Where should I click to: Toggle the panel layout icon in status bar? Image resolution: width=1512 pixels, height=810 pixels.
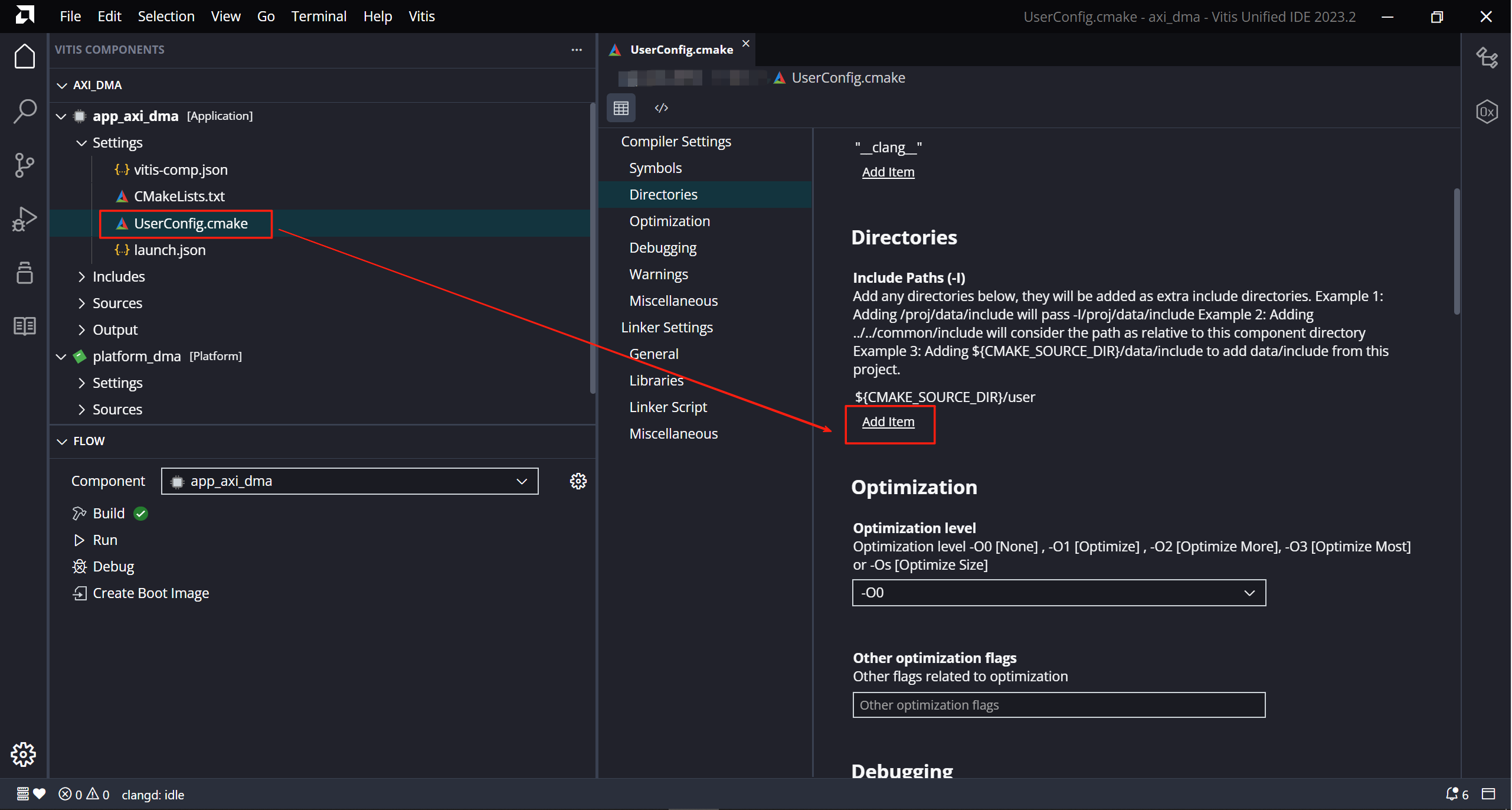1488,795
